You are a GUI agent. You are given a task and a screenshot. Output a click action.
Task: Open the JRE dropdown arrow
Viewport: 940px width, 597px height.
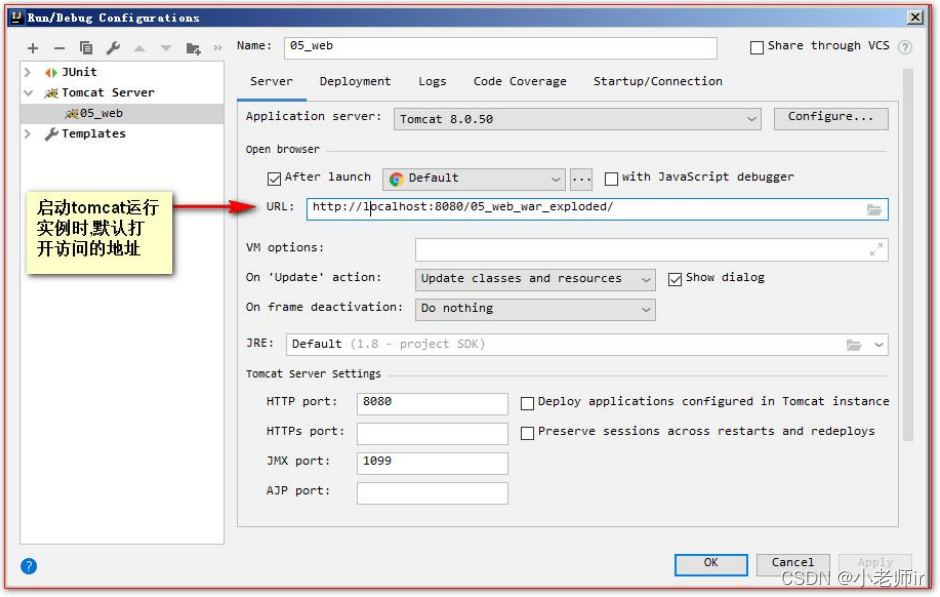tap(879, 345)
